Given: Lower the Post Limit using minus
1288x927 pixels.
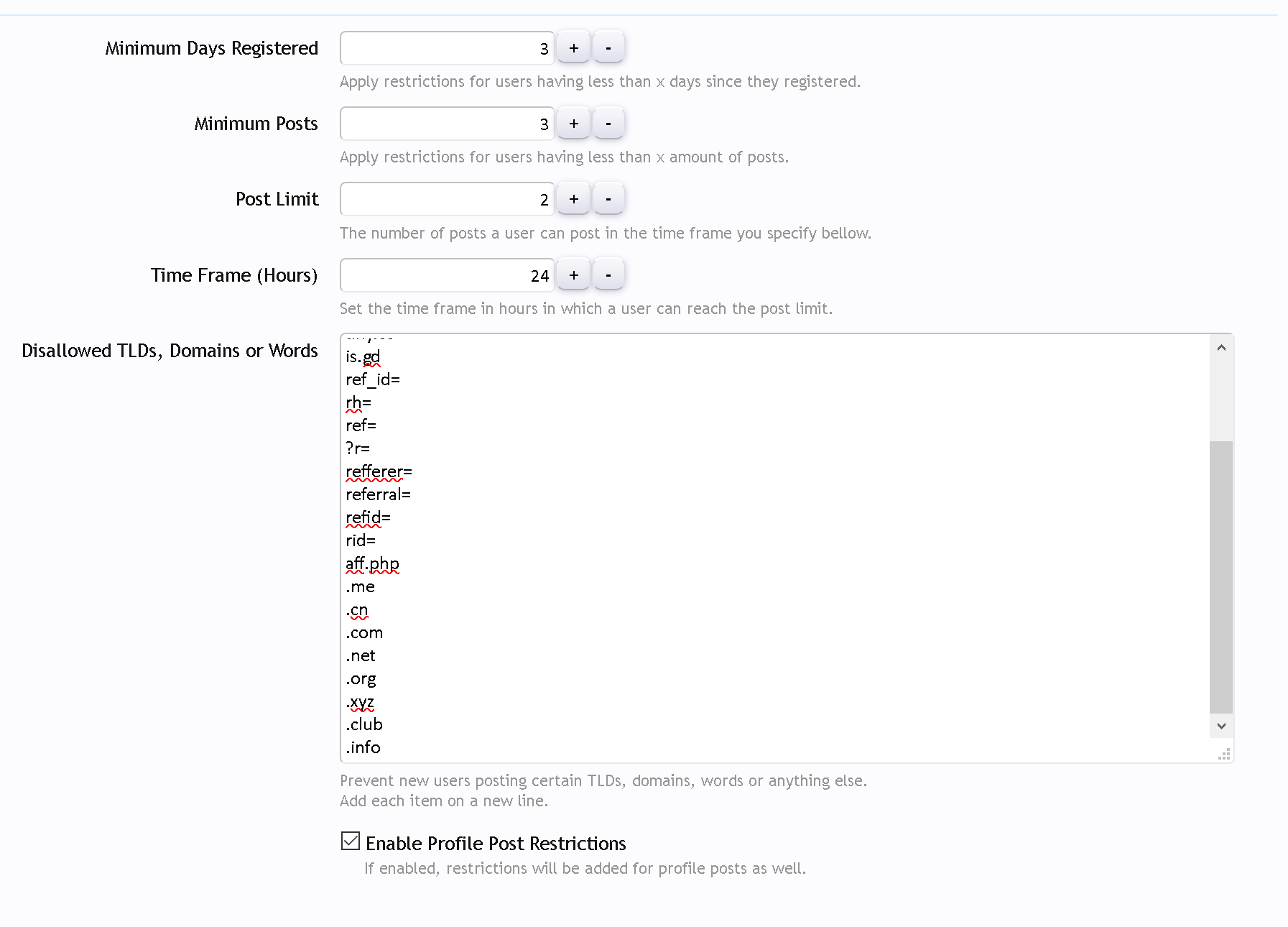Looking at the screenshot, I should pyautogui.click(x=608, y=199).
